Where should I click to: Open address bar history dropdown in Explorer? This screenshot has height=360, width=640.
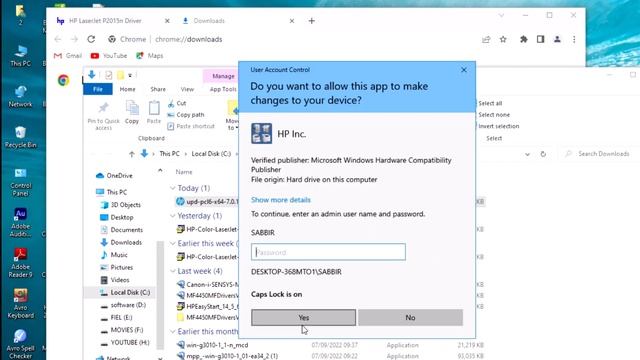point(527,154)
